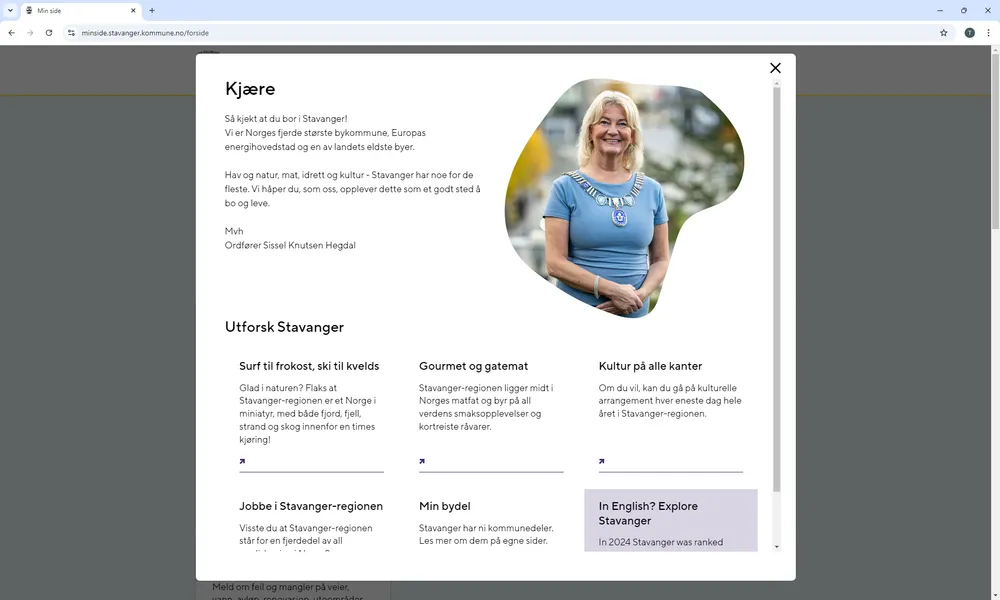
Task: Click the mayor's portrait photo
Action: [x=620, y=200]
